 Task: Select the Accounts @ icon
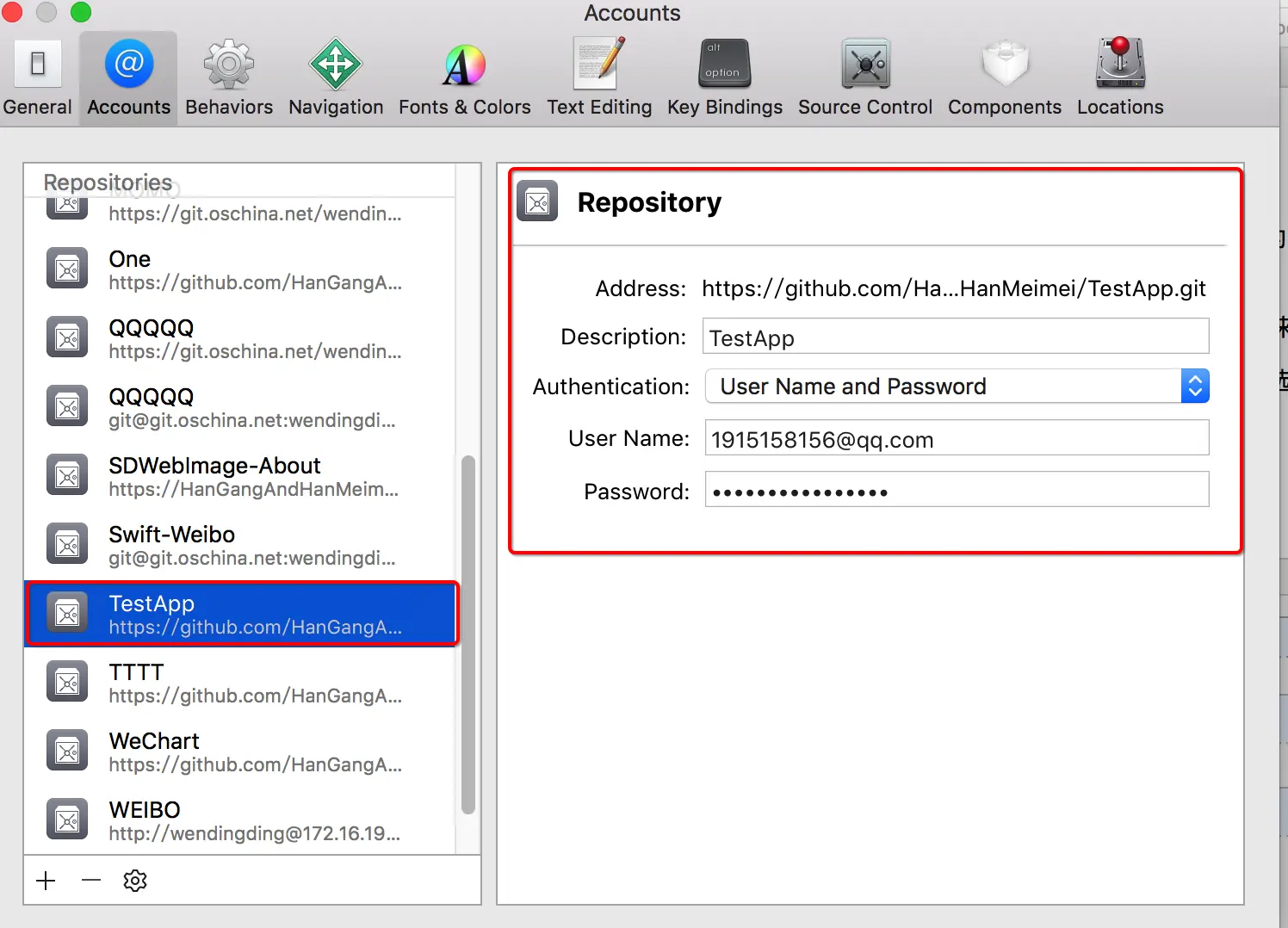point(129,64)
